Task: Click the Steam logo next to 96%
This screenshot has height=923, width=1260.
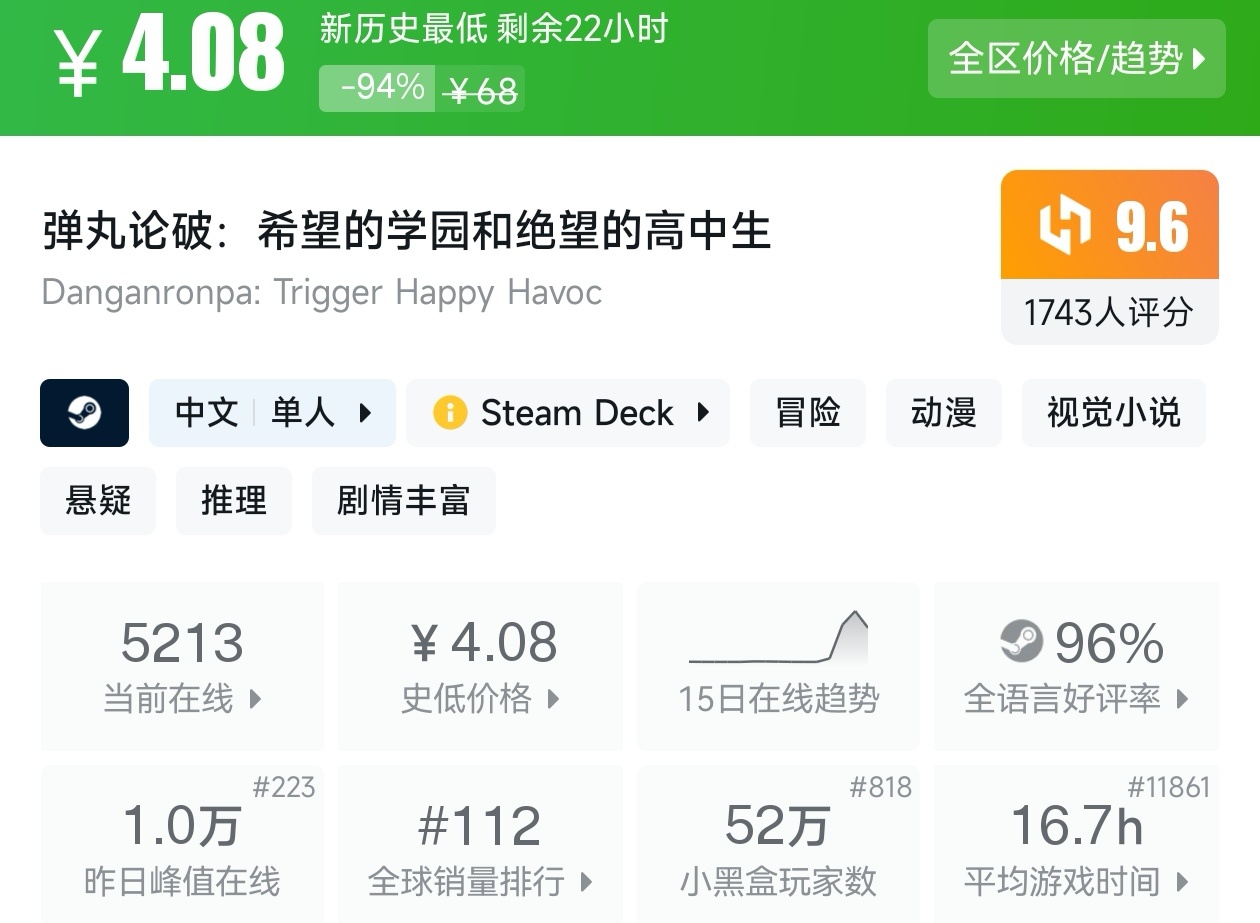Action: [1021, 642]
